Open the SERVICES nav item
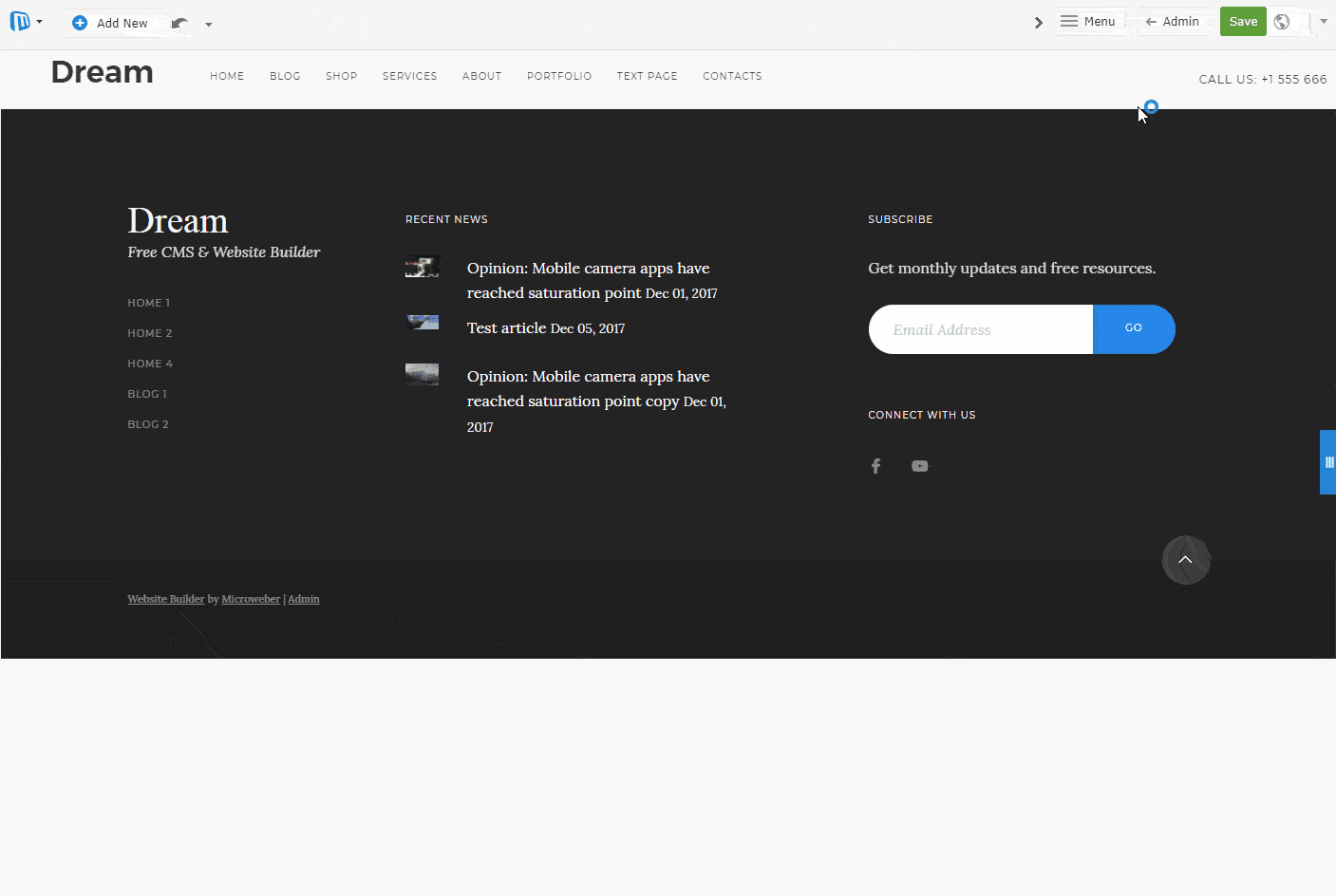 point(410,76)
